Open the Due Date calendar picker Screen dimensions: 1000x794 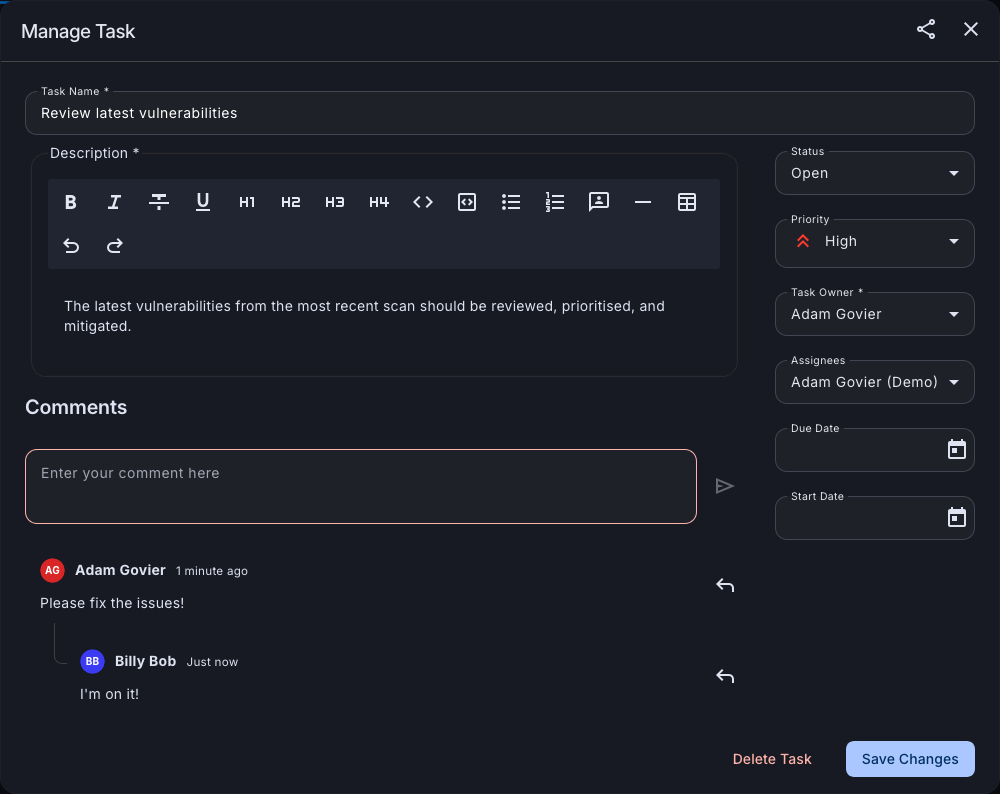(x=956, y=450)
